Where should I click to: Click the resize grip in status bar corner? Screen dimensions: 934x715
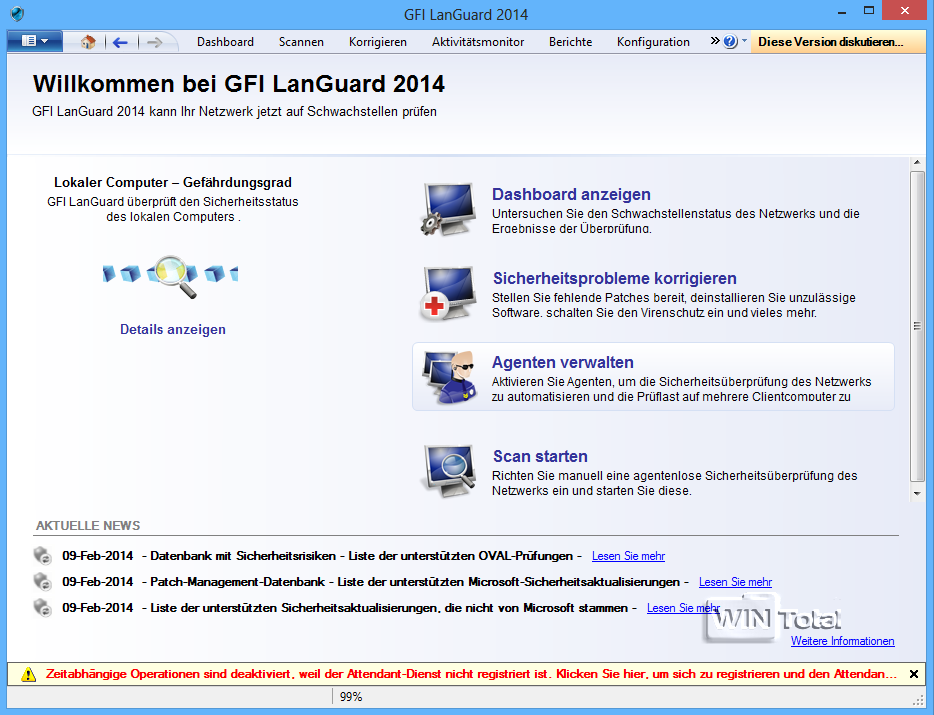click(x=918, y=700)
